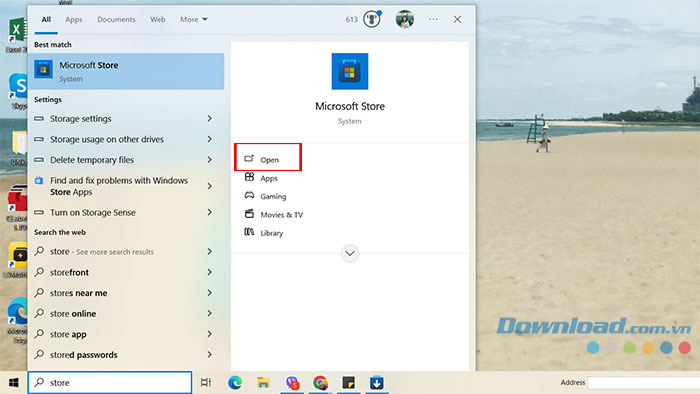Expand the 'store online' suggestion arrow

[209, 313]
